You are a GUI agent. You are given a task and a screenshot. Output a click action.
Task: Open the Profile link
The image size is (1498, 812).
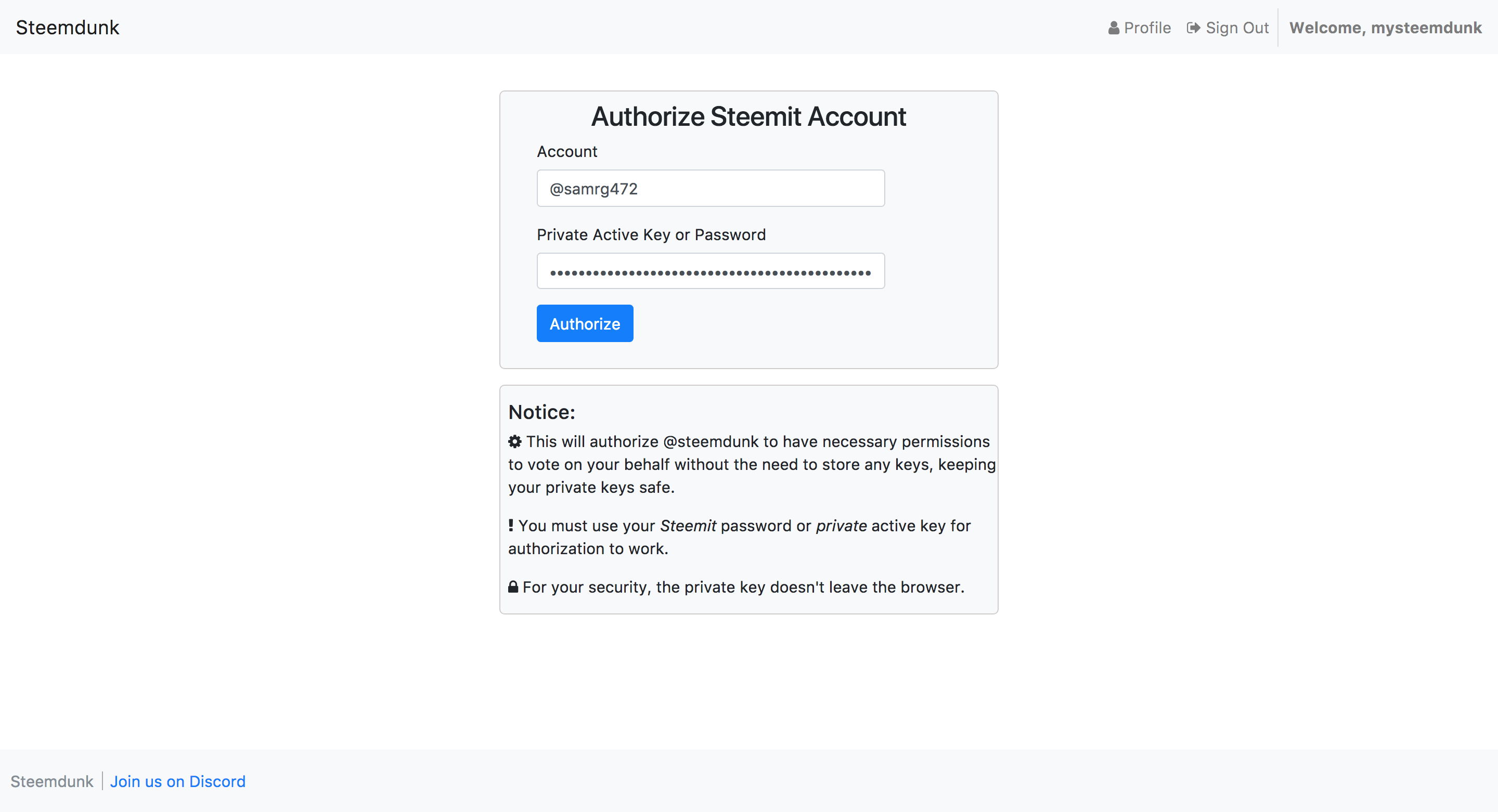1139,28
